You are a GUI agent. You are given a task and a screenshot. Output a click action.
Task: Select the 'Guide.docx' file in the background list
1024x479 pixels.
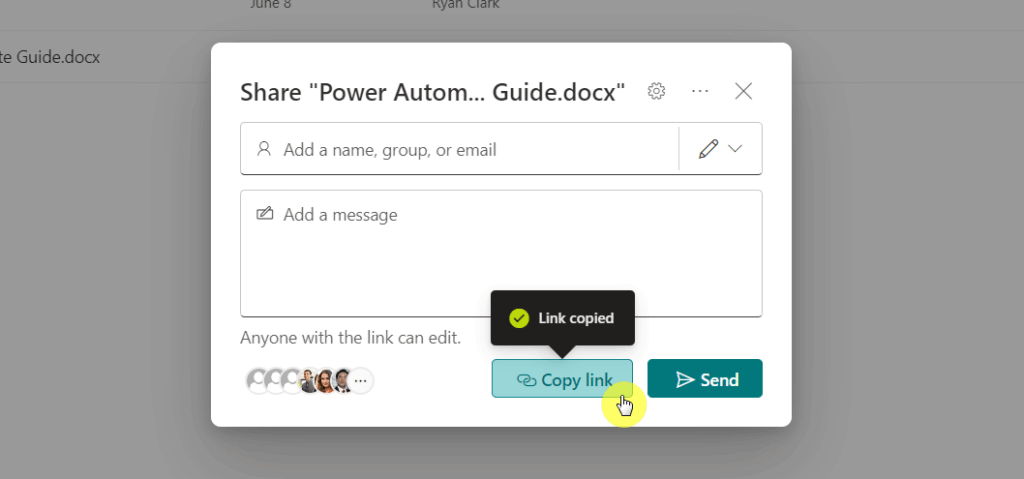click(50, 58)
